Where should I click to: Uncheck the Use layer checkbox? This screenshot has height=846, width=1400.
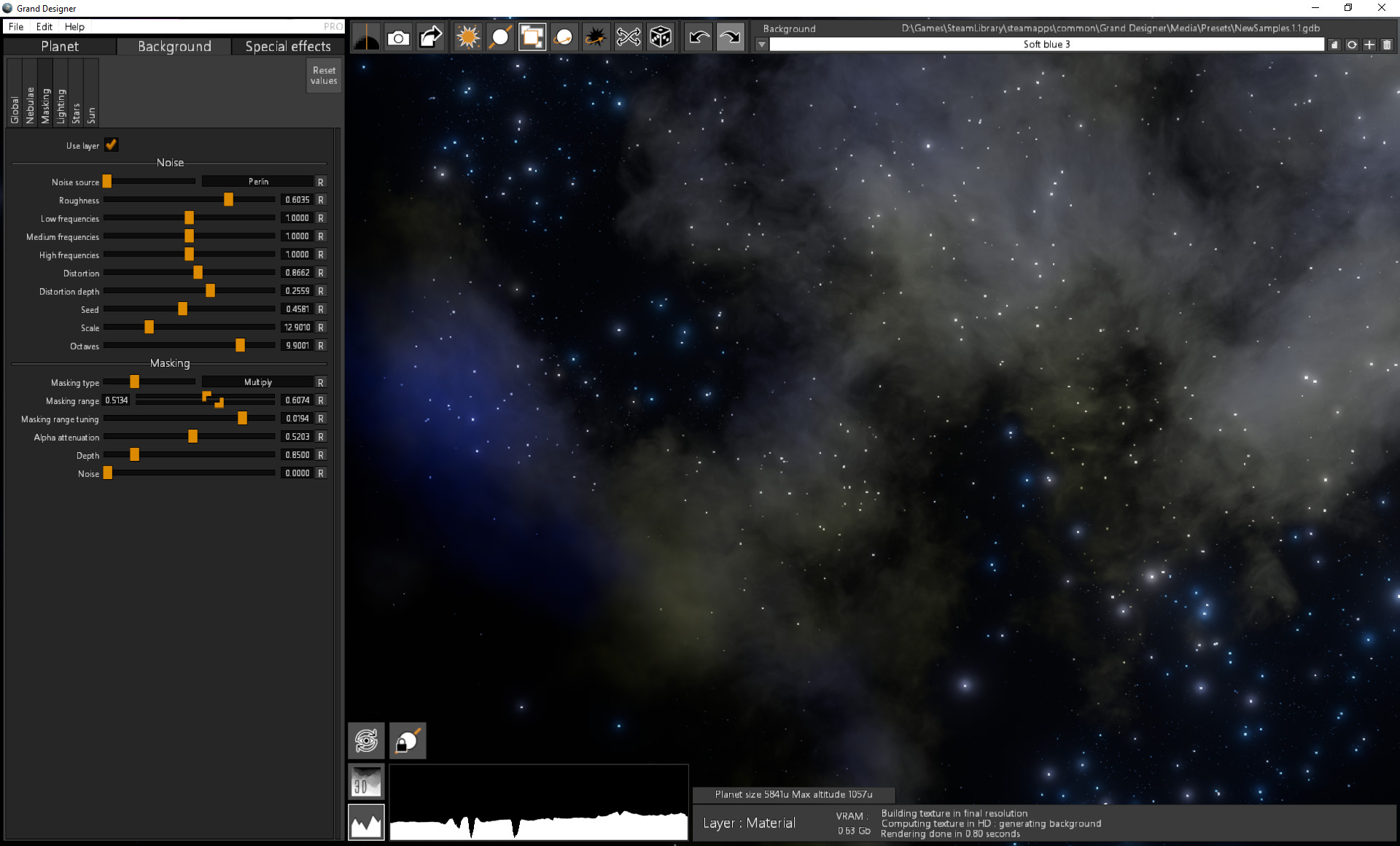(x=111, y=144)
